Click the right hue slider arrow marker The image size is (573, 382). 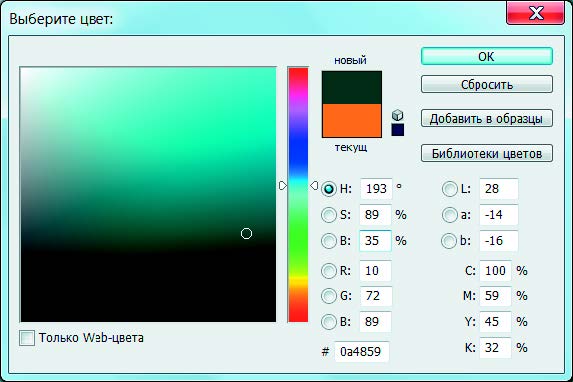click(314, 186)
